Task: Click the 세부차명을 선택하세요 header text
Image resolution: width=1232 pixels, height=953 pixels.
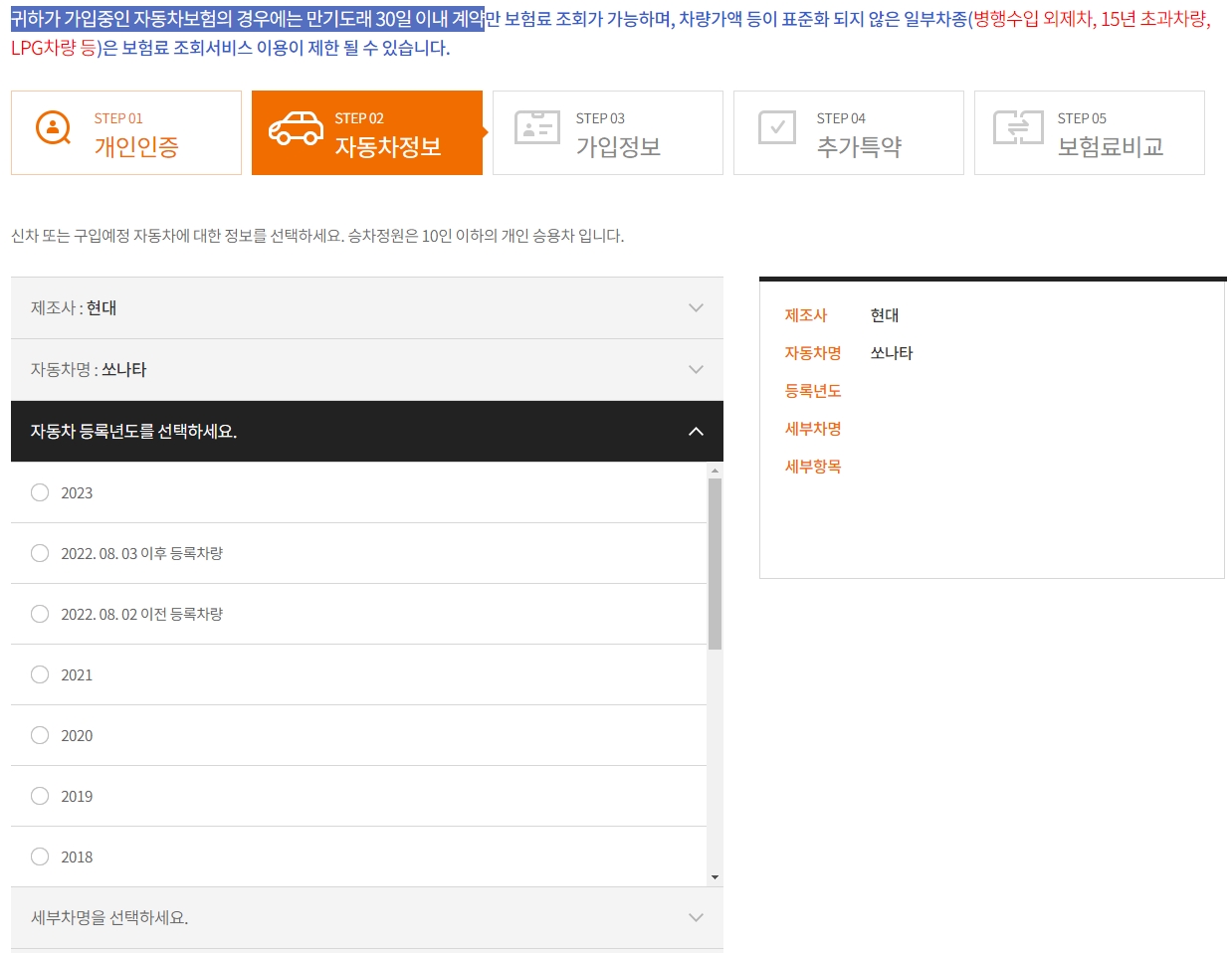Action: (x=109, y=918)
